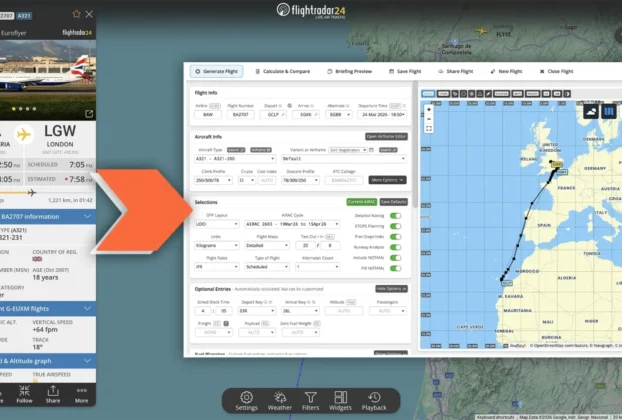Disable the Runway Analysis switch

tap(395, 246)
